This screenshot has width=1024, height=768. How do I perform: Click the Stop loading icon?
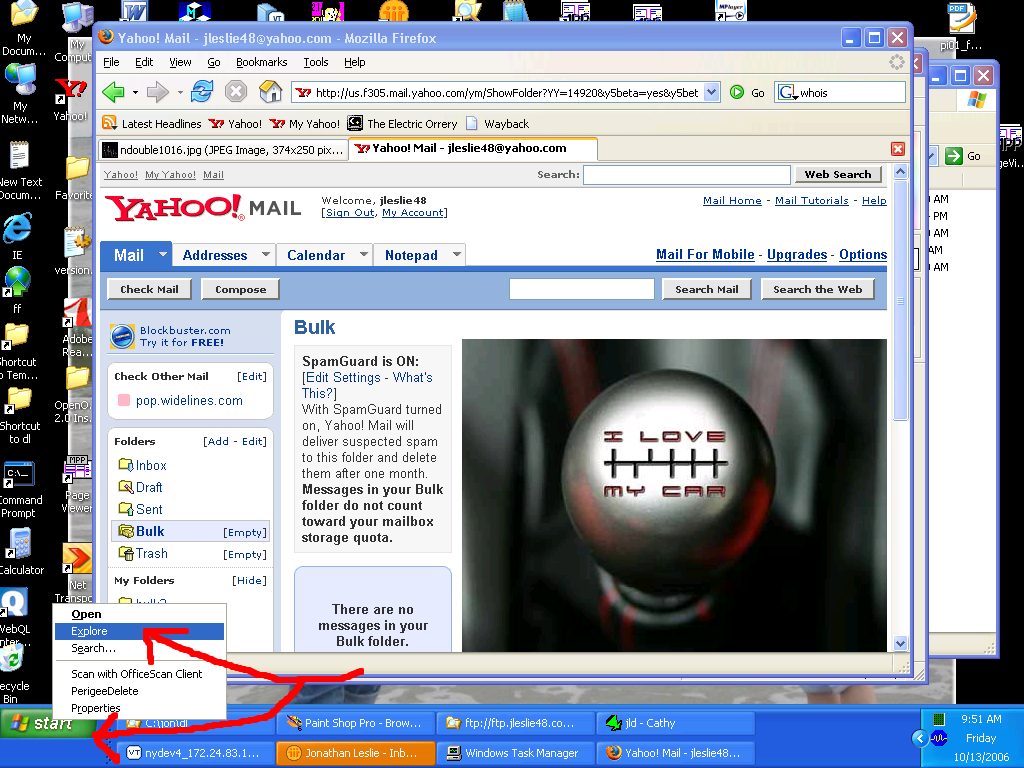pos(235,92)
